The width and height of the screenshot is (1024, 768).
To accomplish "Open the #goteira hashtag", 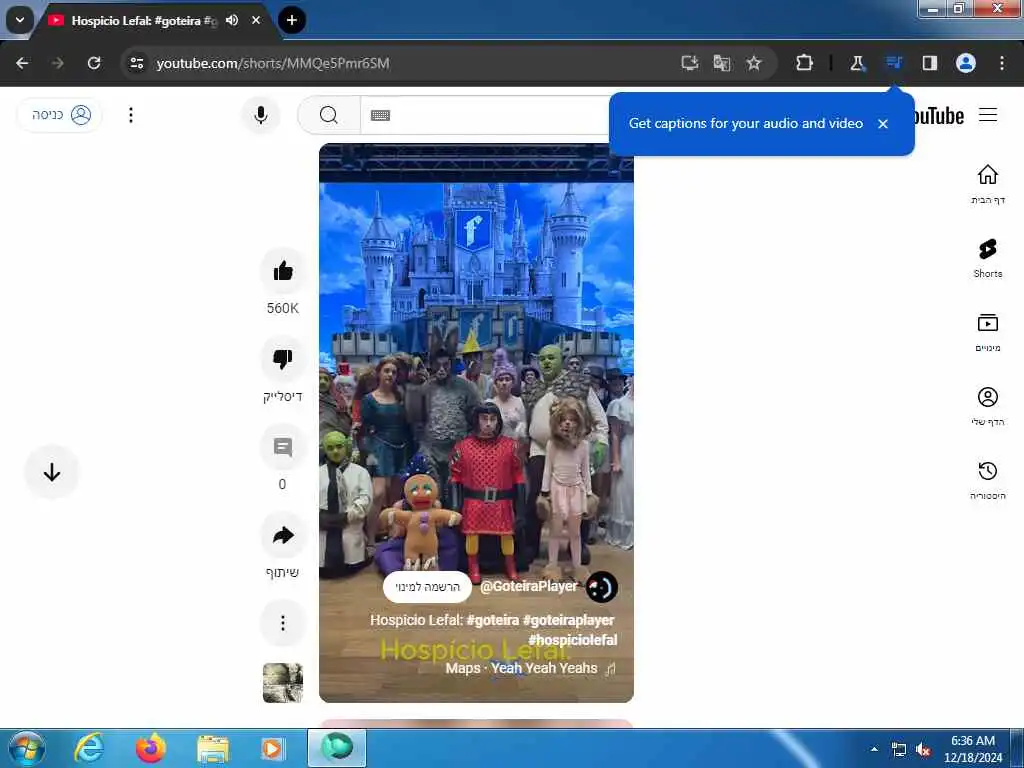I will [x=492, y=620].
